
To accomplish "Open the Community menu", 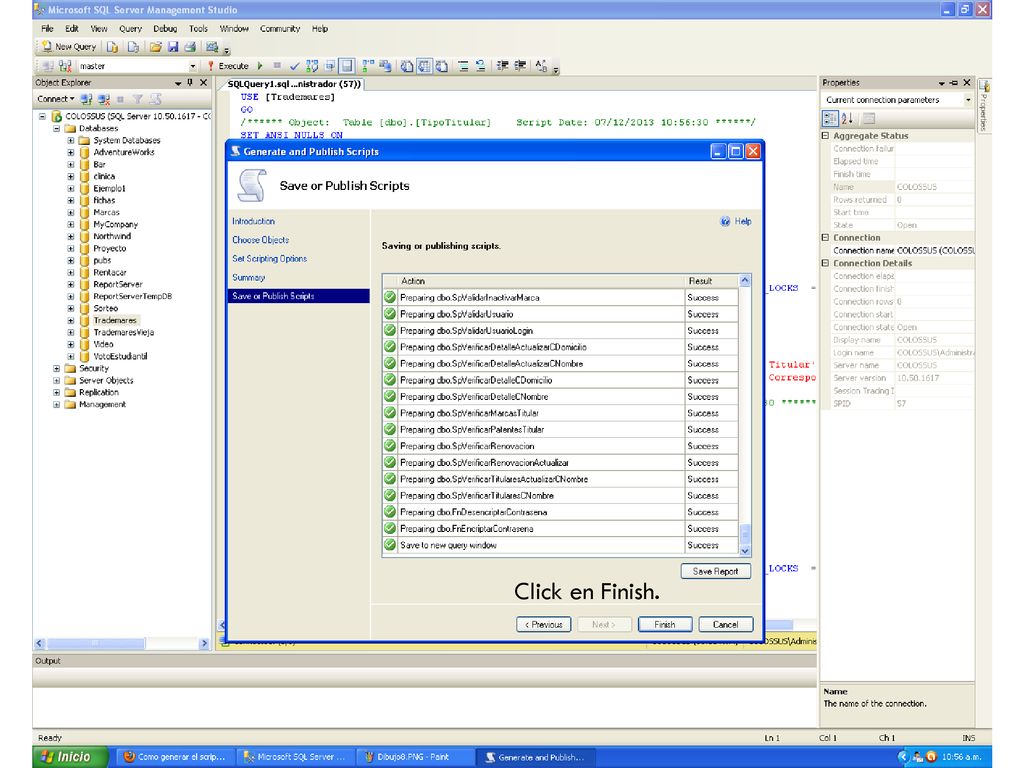I will tap(280, 29).
